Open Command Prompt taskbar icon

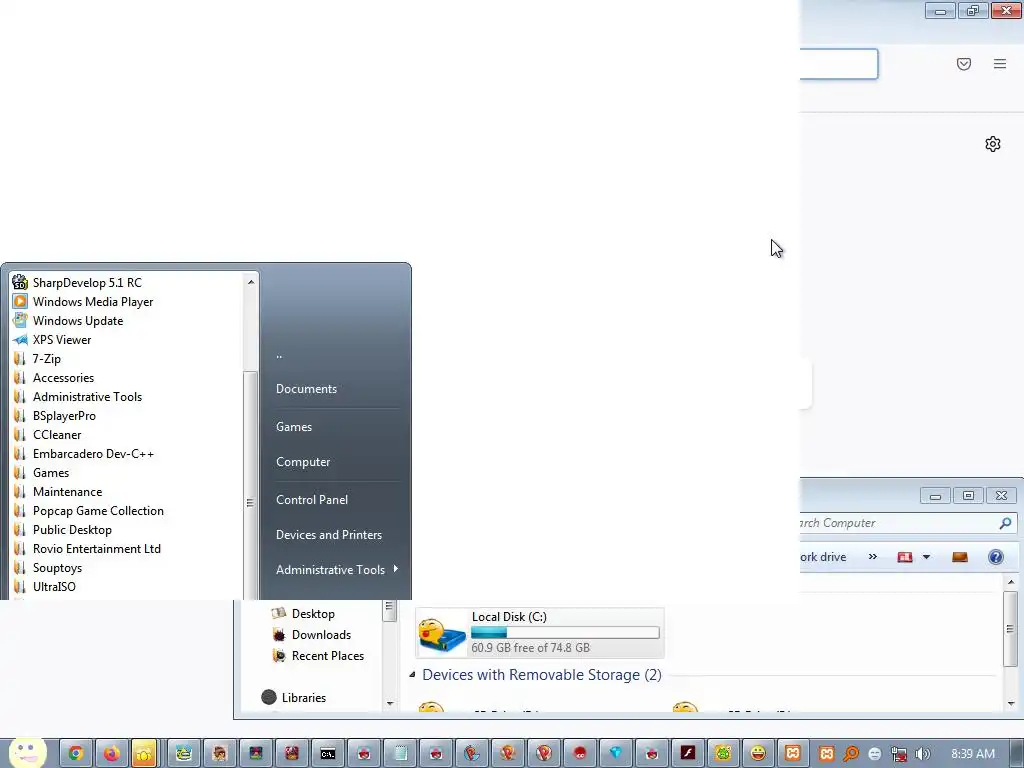point(328,754)
